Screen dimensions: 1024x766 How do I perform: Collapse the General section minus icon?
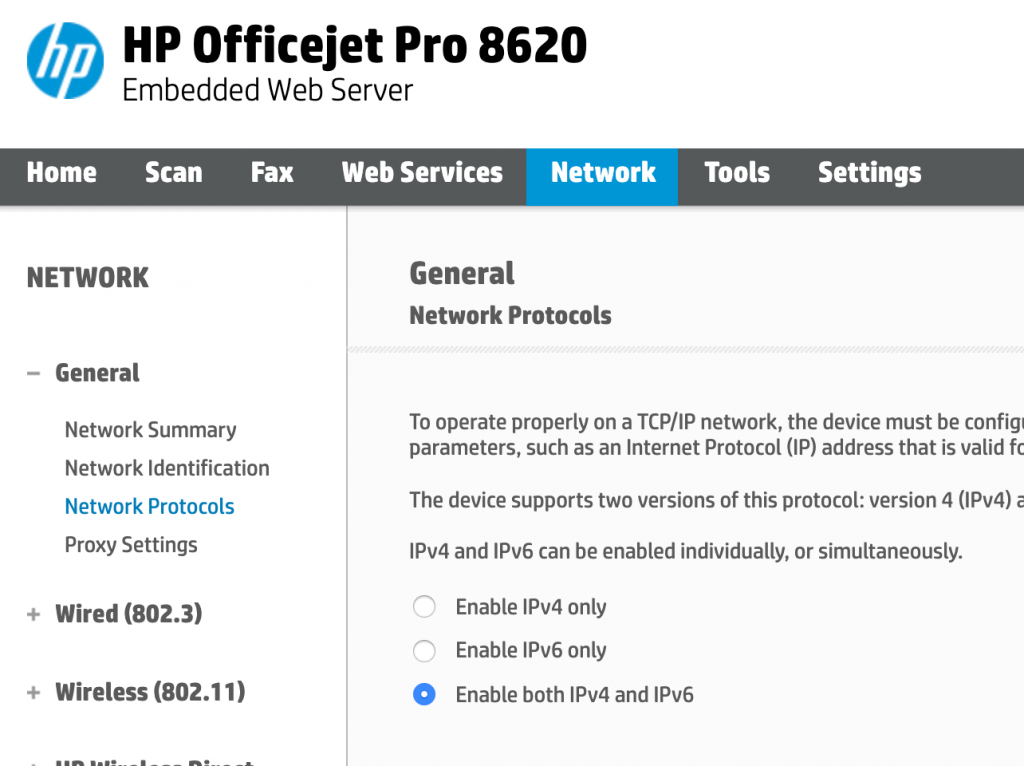pos(34,373)
